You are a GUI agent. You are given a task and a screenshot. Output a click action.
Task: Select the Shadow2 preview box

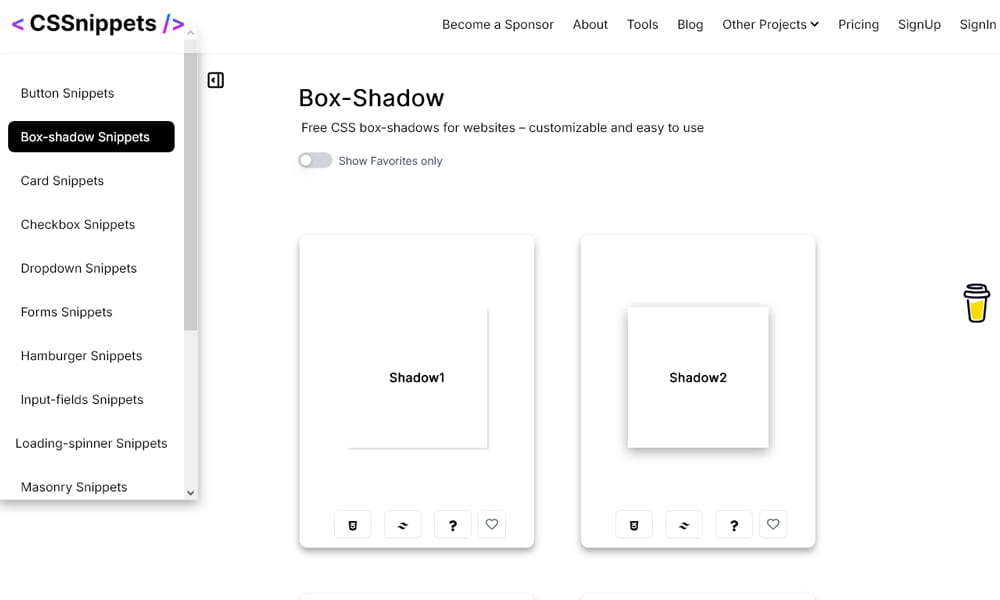pos(698,377)
